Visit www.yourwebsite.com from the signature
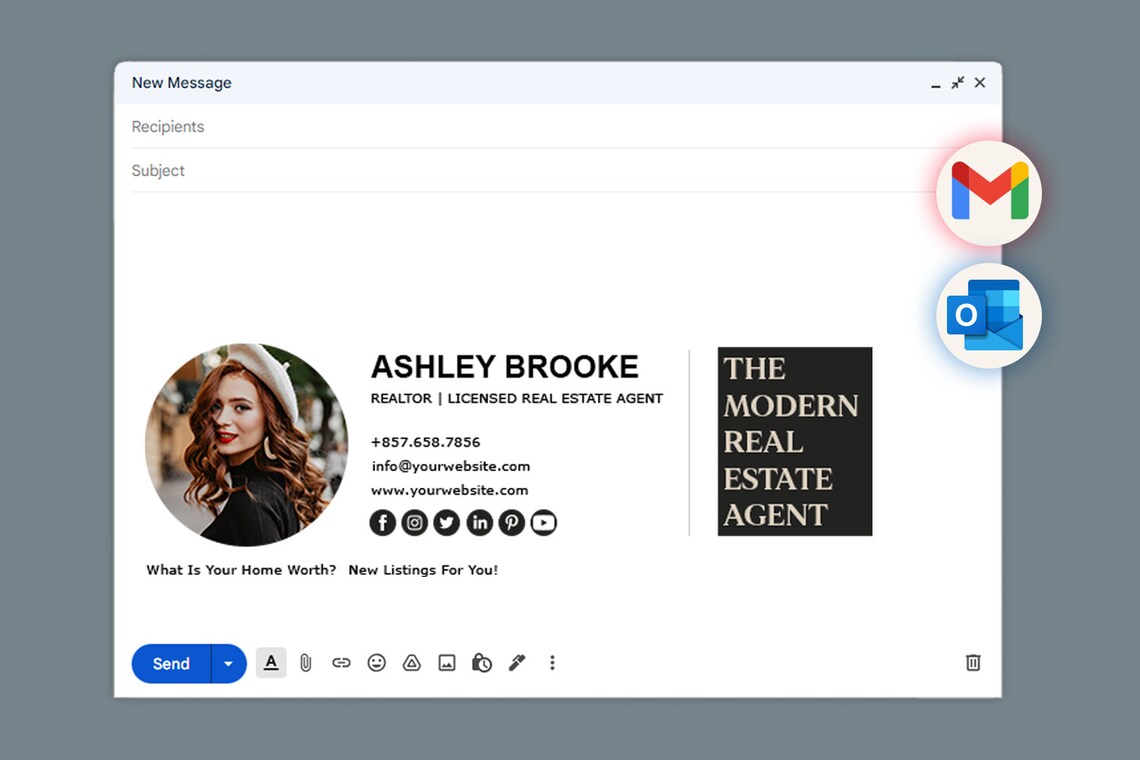Screen dimensions: 1140x760 click(449, 490)
